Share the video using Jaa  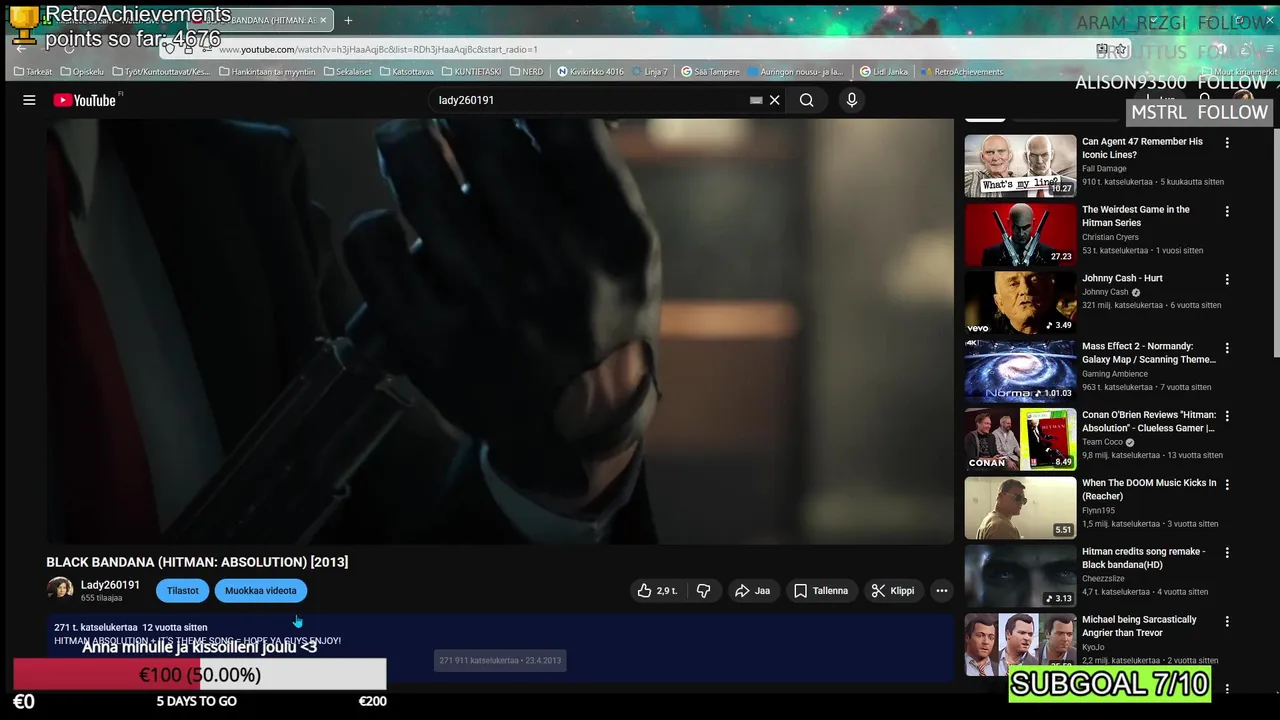point(753,591)
